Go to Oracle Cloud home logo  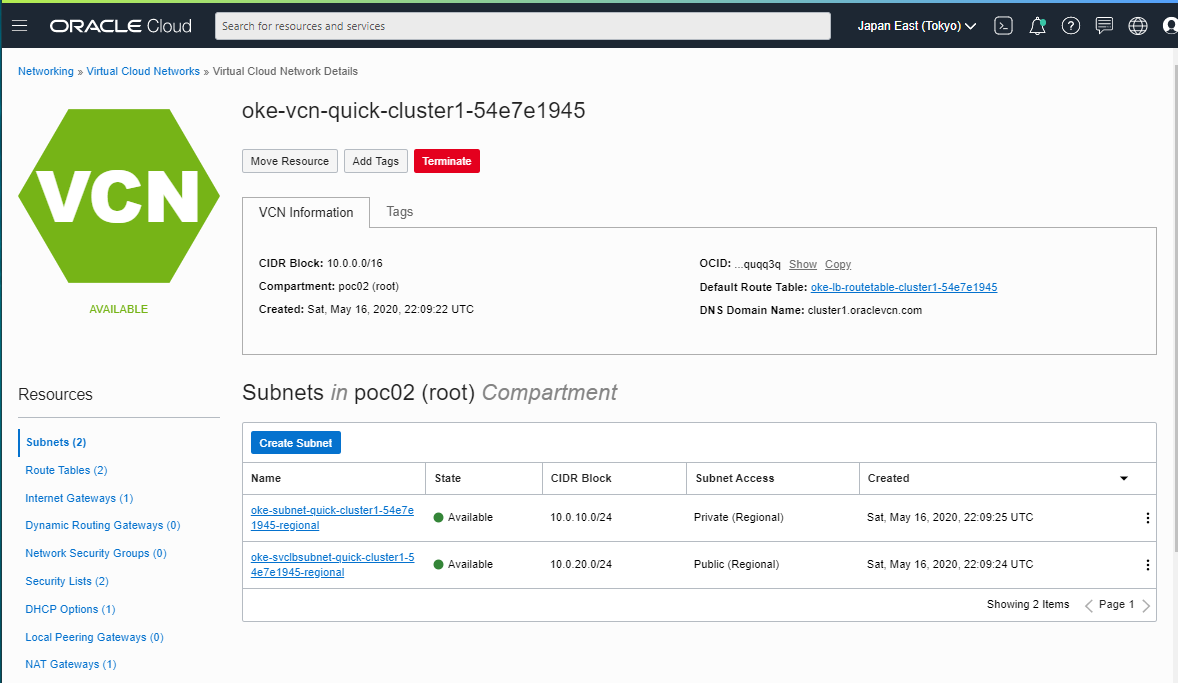pyautogui.click(x=121, y=26)
